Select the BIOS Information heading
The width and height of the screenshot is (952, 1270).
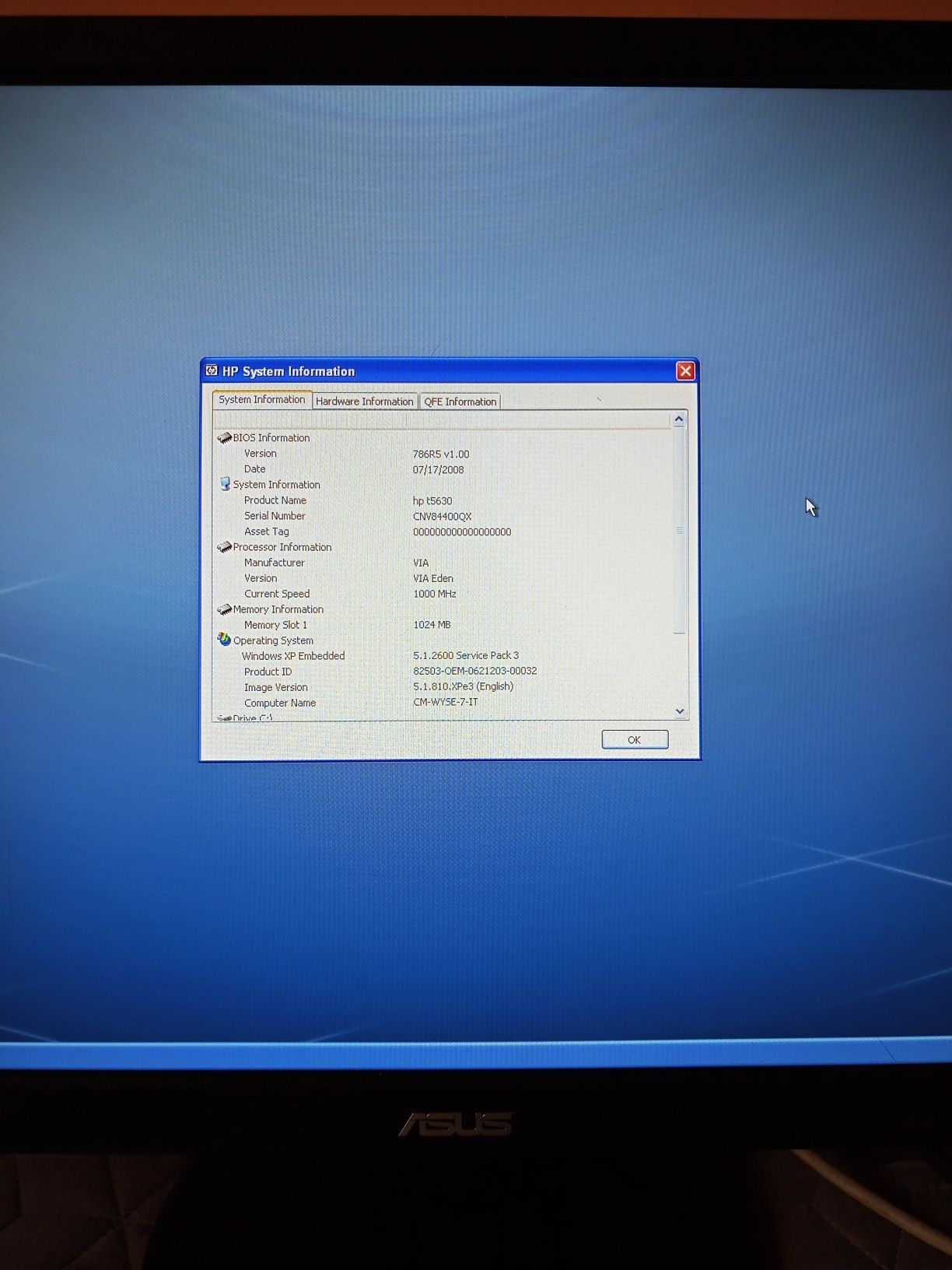tap(271, 438)
